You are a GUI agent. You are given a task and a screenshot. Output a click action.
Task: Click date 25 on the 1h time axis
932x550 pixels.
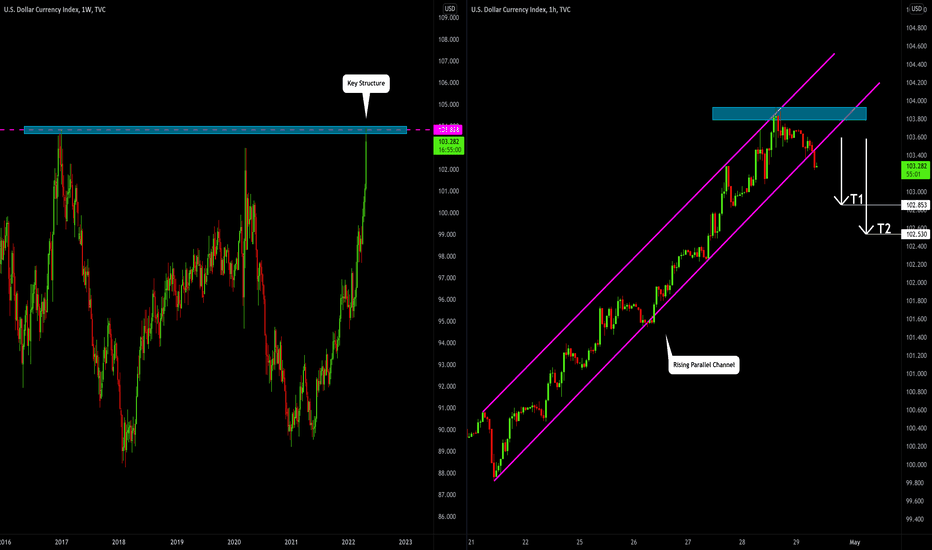coord(580,542)
